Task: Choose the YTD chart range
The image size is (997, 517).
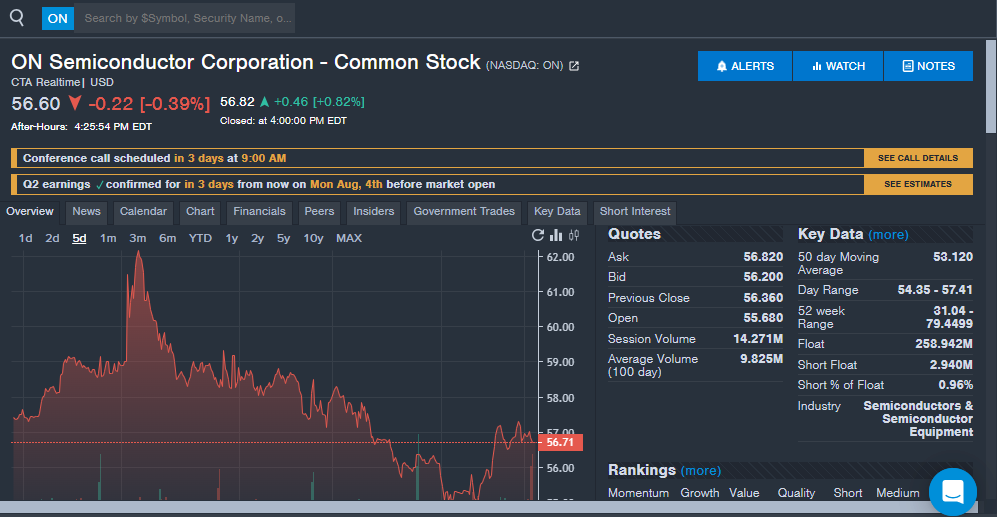Action: click(x=200, y=238)
